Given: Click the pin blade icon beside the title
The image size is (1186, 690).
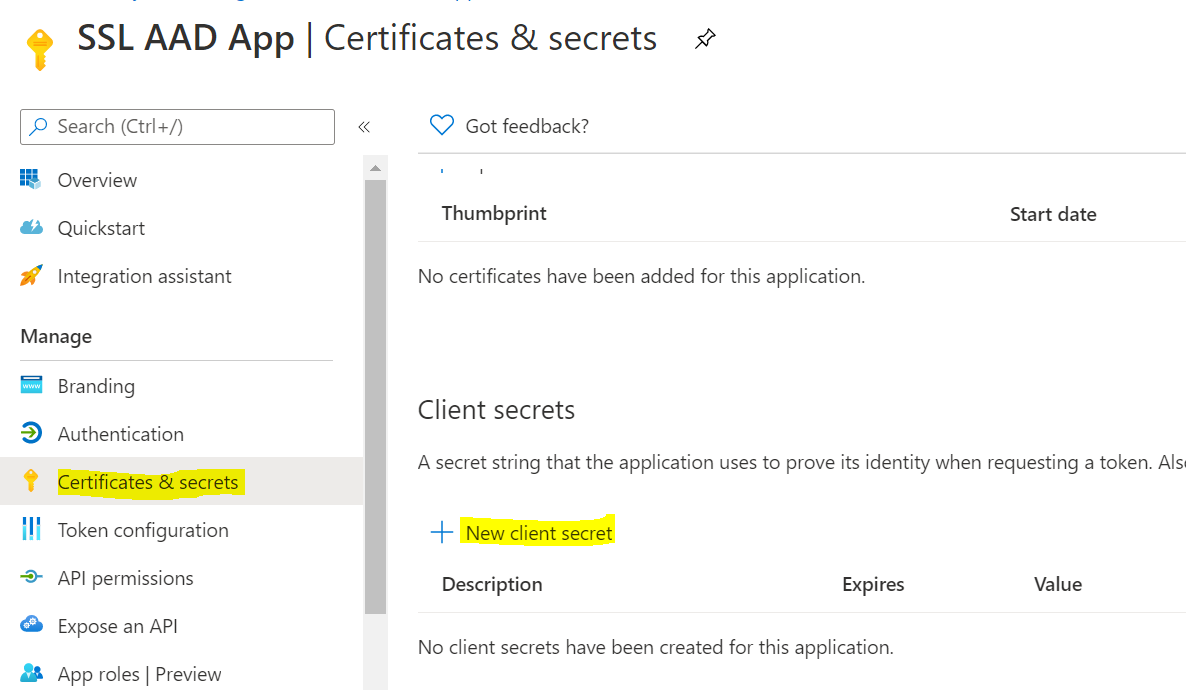Looking at the screenshot, I should tap(705, 39).
